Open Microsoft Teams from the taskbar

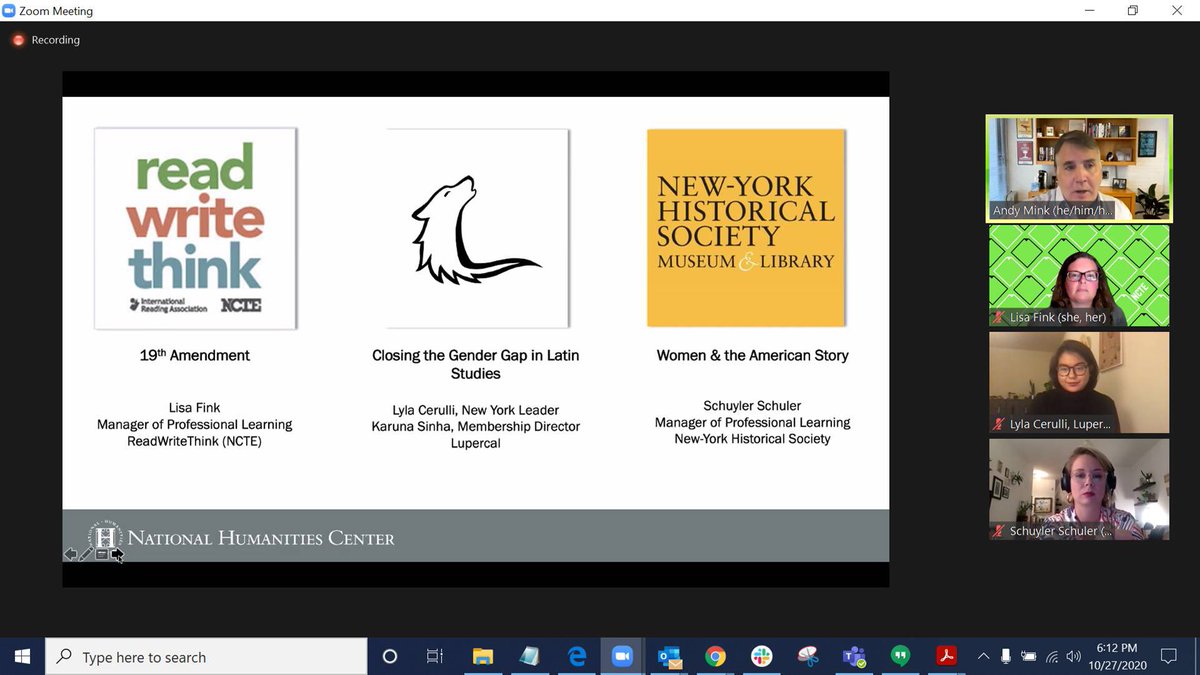tap(854, 657)
